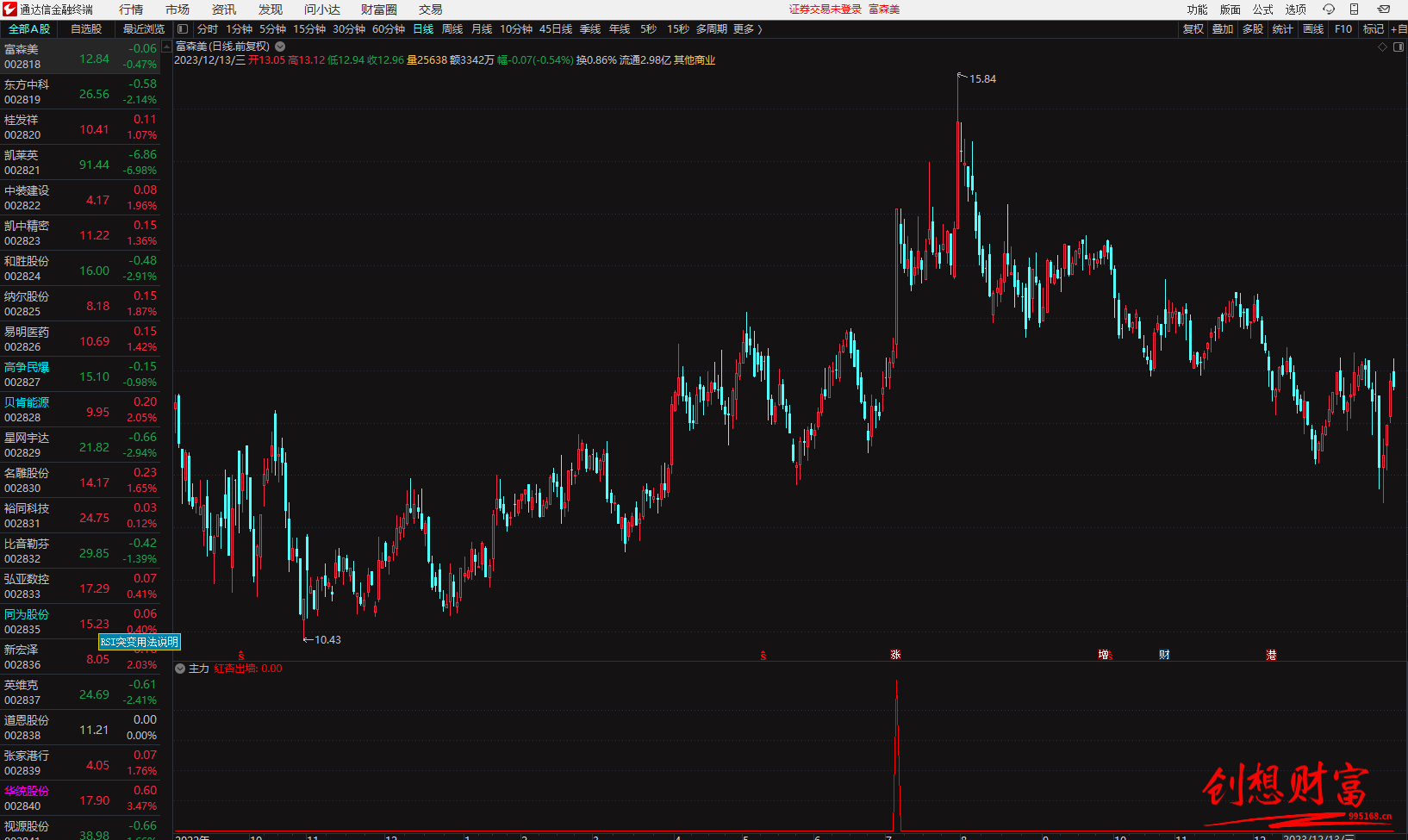The width and height of the screenshot is (1408, 840).
Task: Click the 15.84 high price label
Action: pos(982,79)
